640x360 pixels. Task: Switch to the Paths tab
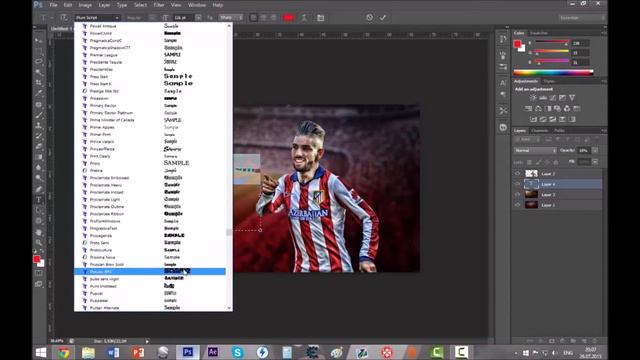560,131
